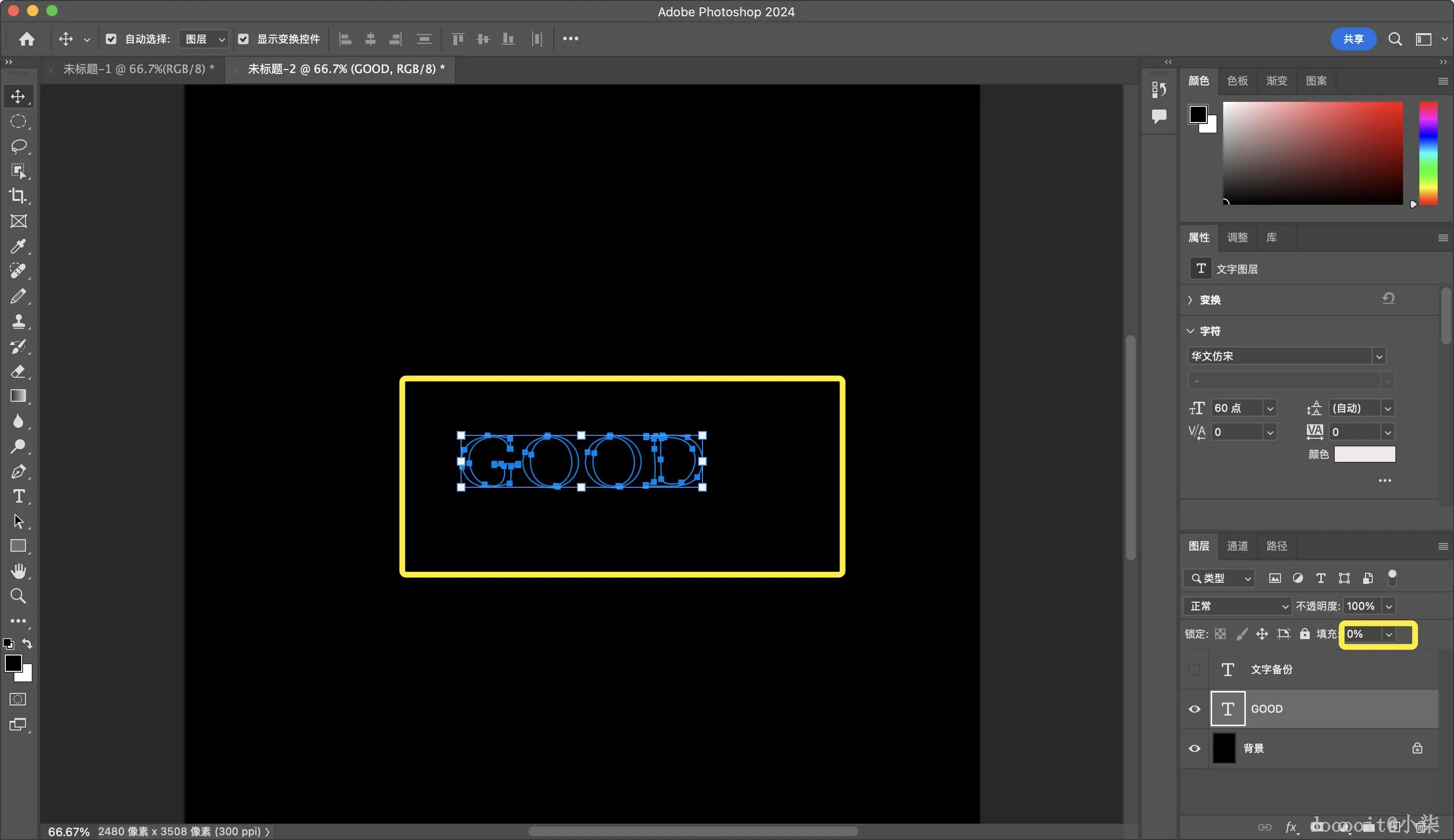The height and width of the screenshot is (840, 1454).
Task: Open the 正常 blend mode dropdown
Action: 1237,606
